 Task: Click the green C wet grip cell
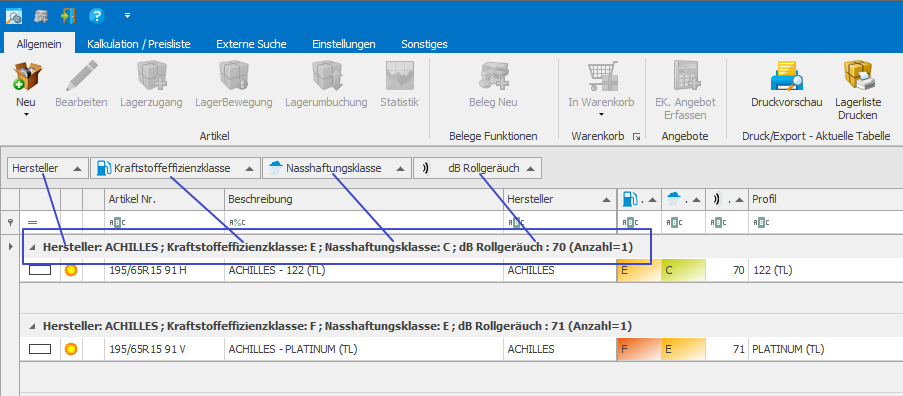coord(683,270)
